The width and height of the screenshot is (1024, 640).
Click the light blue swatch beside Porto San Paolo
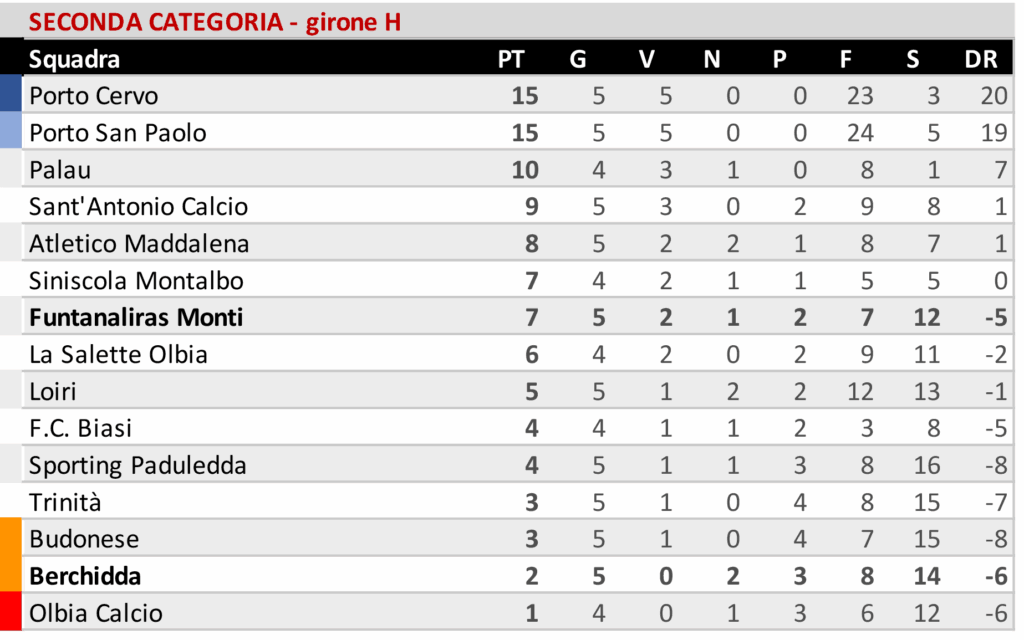pos(10,130)
